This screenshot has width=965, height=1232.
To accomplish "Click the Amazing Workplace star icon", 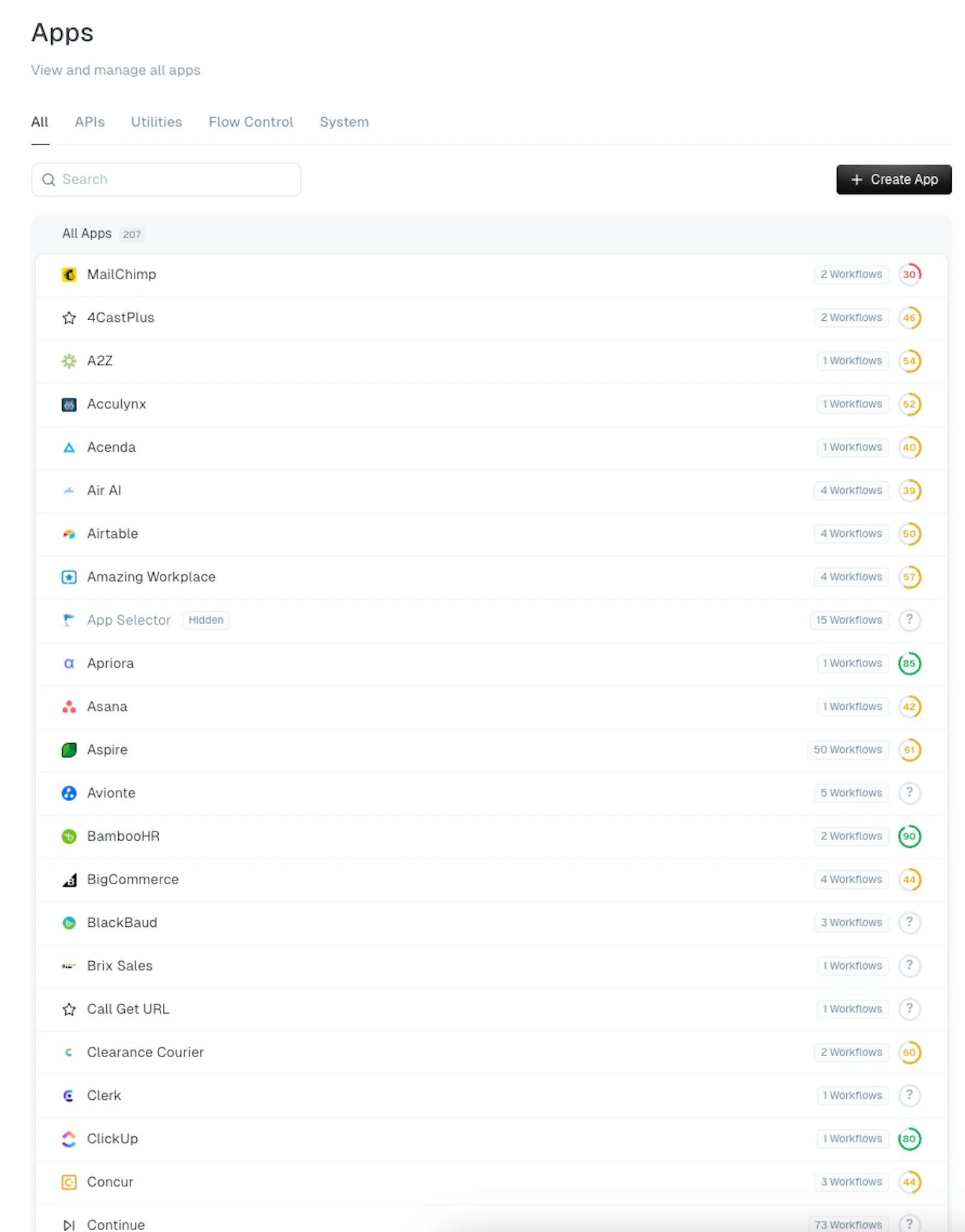I will click(69, 577).
